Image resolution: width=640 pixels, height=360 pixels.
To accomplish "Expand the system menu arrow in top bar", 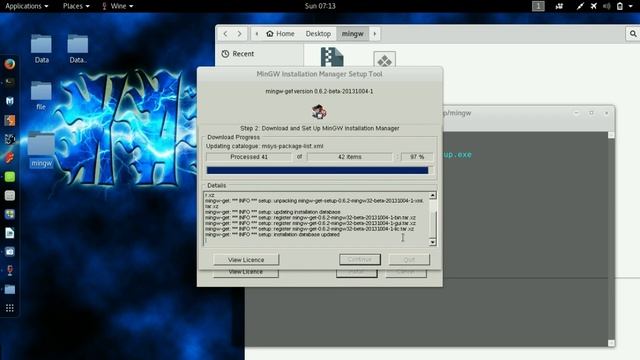I will [631, 6].
